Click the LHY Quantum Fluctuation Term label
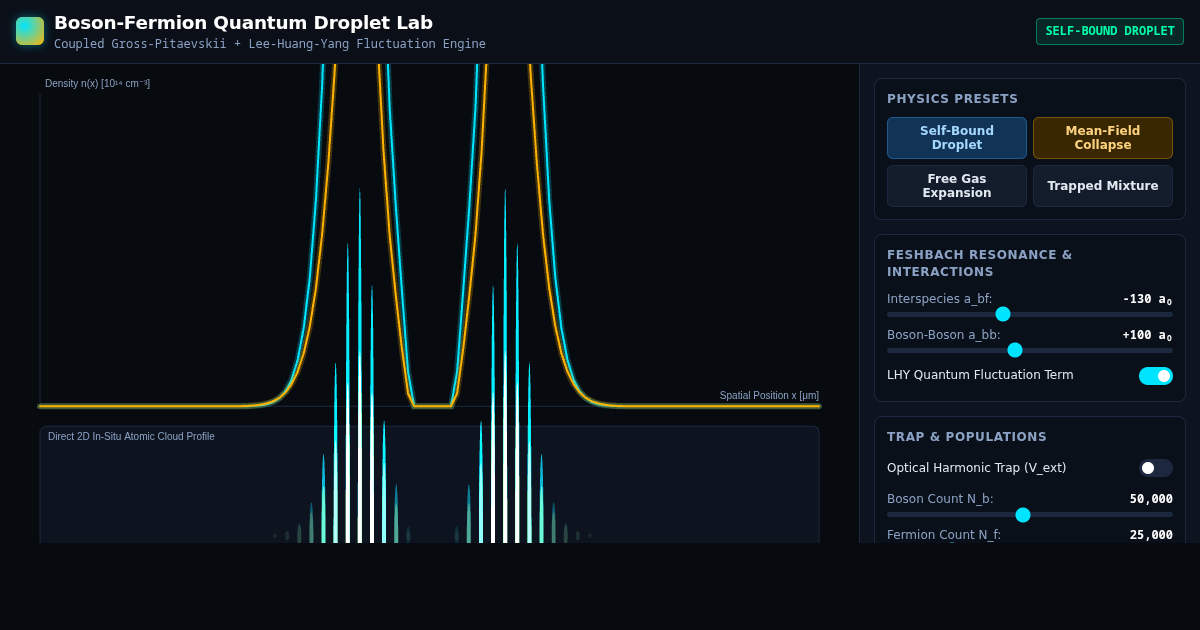Image resolution: width=1200 pixels, height=630 pixels. click(980, 375)
